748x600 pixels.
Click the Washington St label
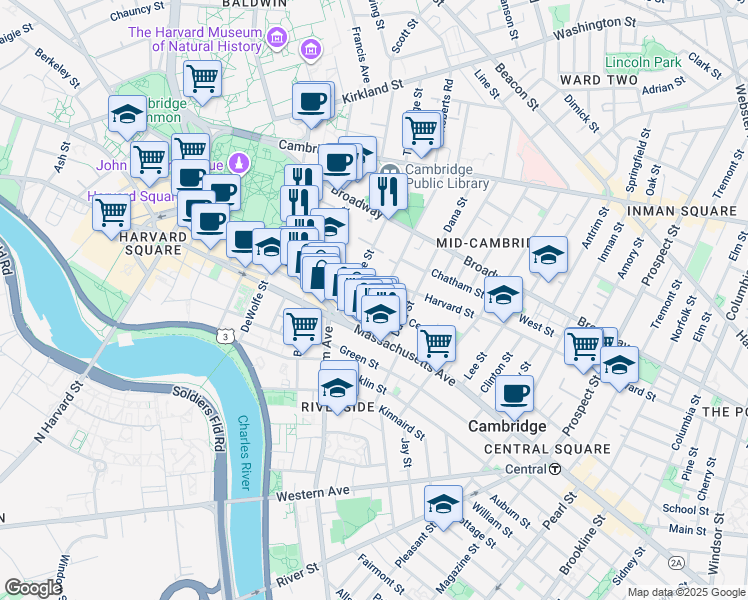click(594, 28)
